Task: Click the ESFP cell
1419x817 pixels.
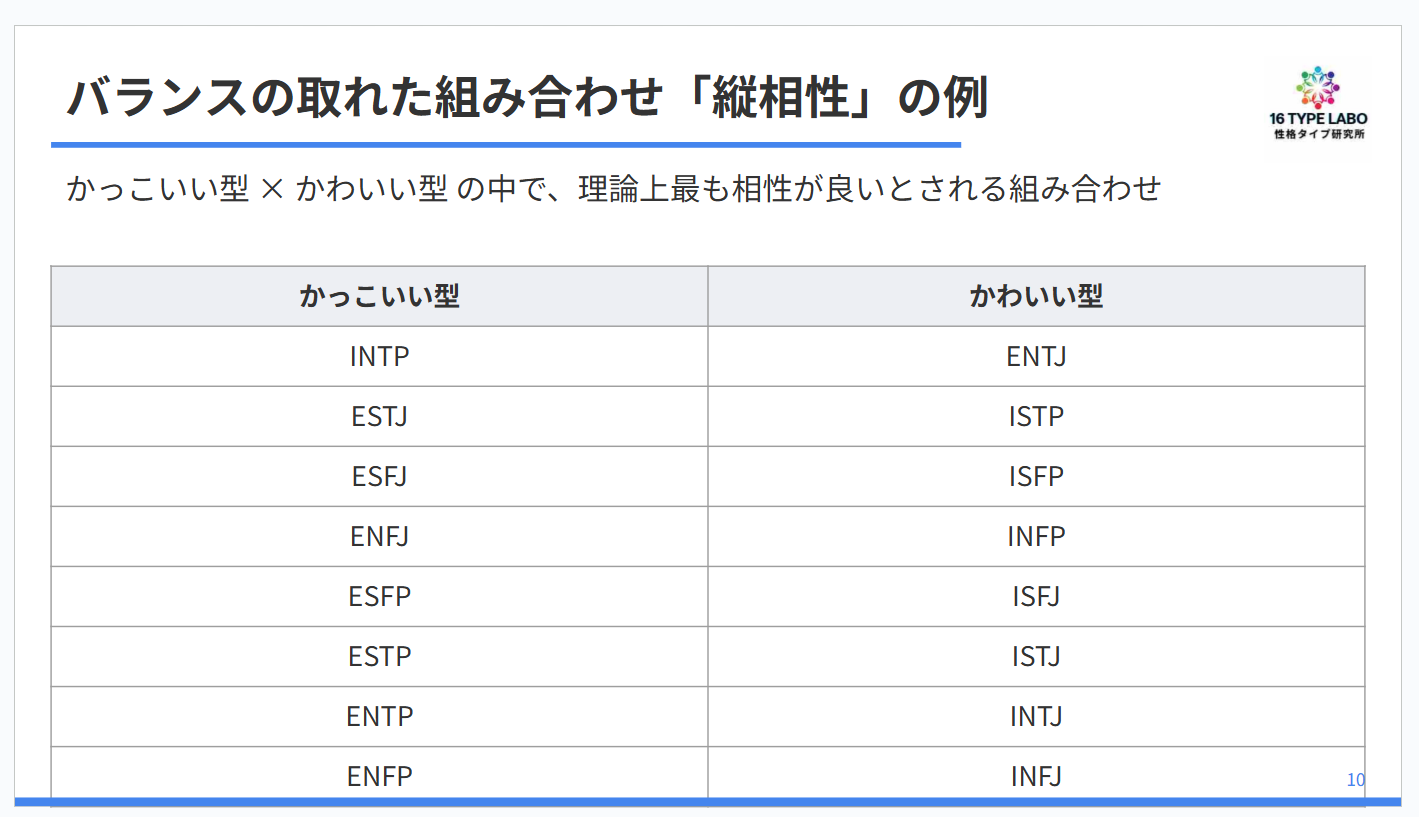Action: [379, 596]
